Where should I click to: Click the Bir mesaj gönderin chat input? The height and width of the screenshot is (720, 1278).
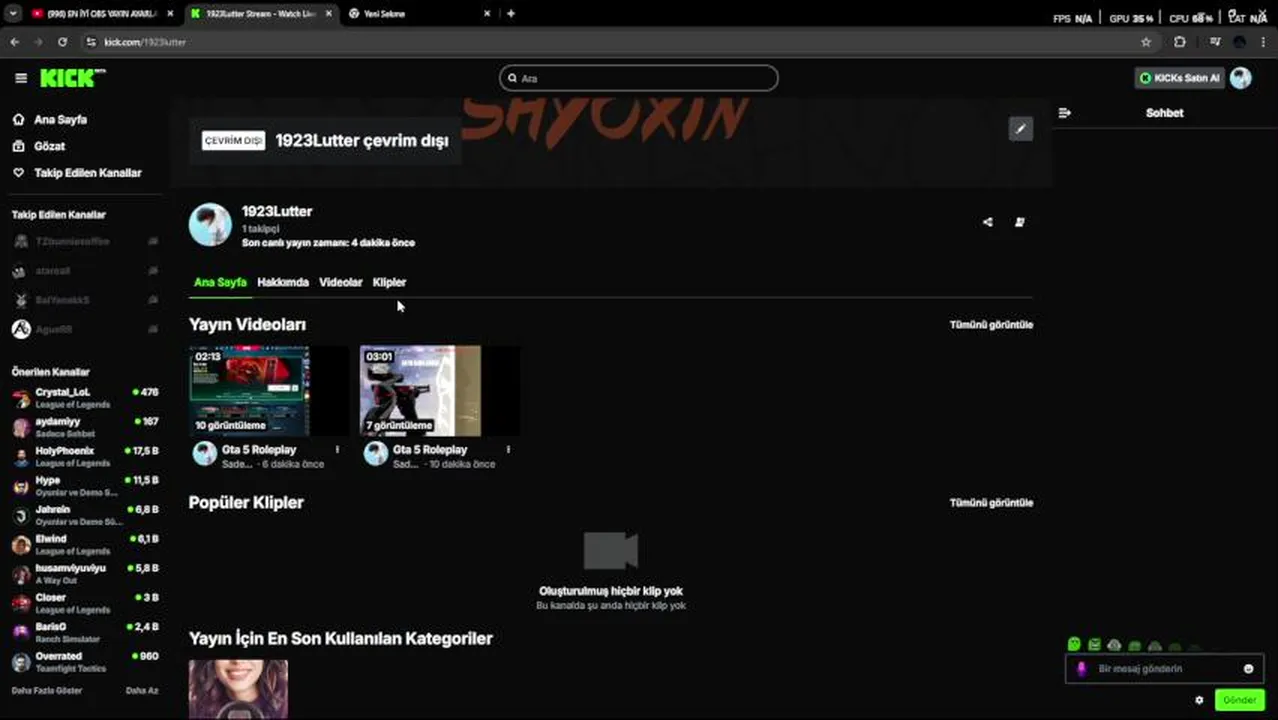(1165, 669)
